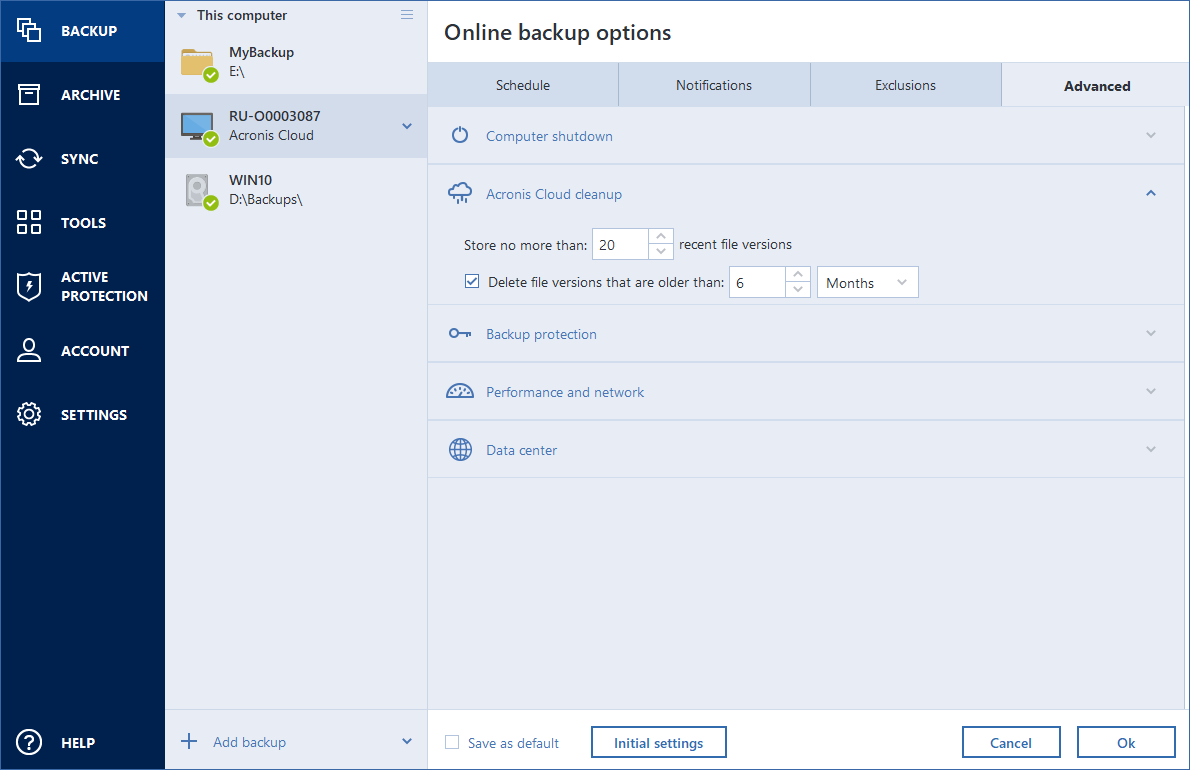This screenshot has height=770, width=1190.
Task: Click the older-than value input field
Action: click(757, 283)
